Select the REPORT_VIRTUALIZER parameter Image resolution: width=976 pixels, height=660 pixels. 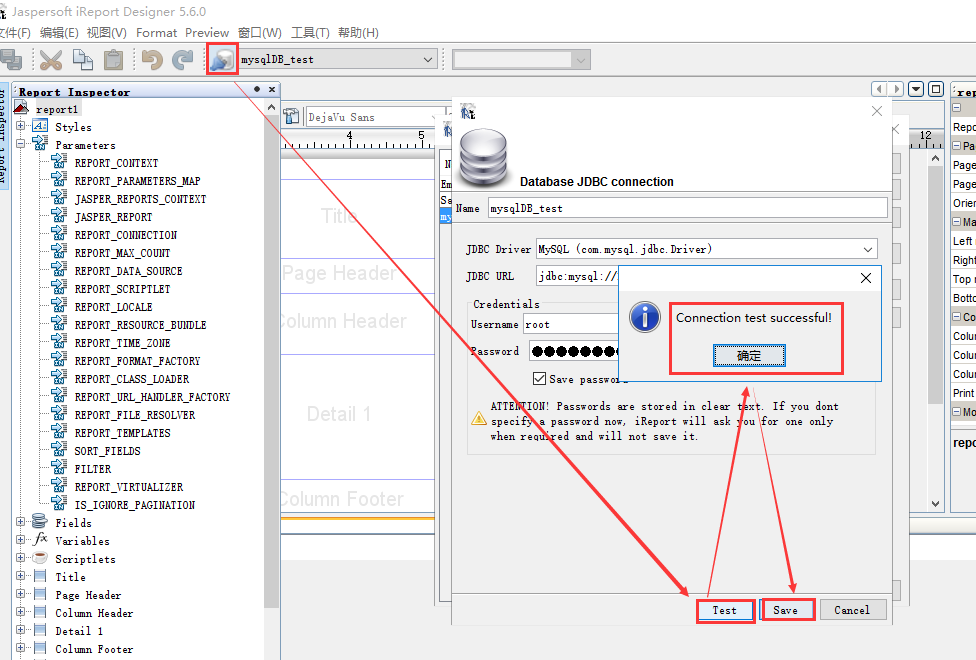129,488
